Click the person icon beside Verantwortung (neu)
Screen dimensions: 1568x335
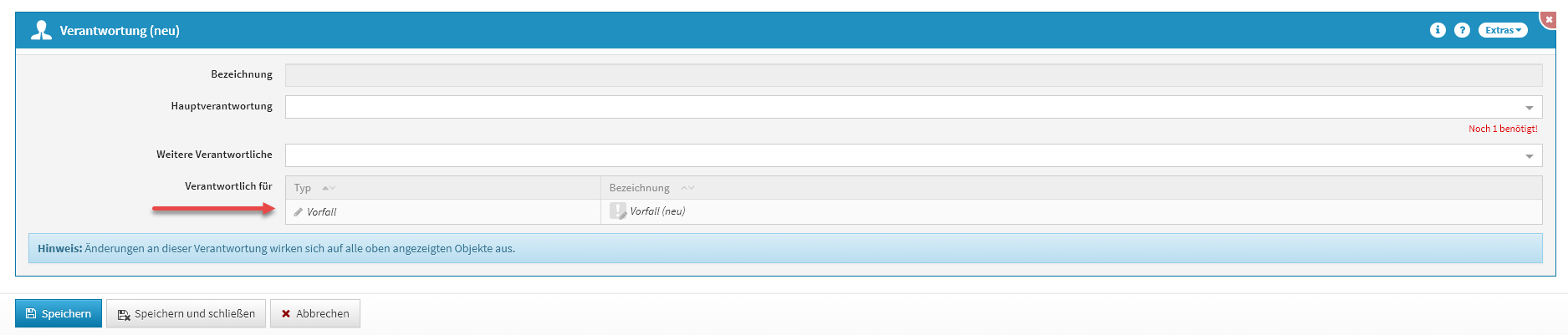[x=41, y=31]
